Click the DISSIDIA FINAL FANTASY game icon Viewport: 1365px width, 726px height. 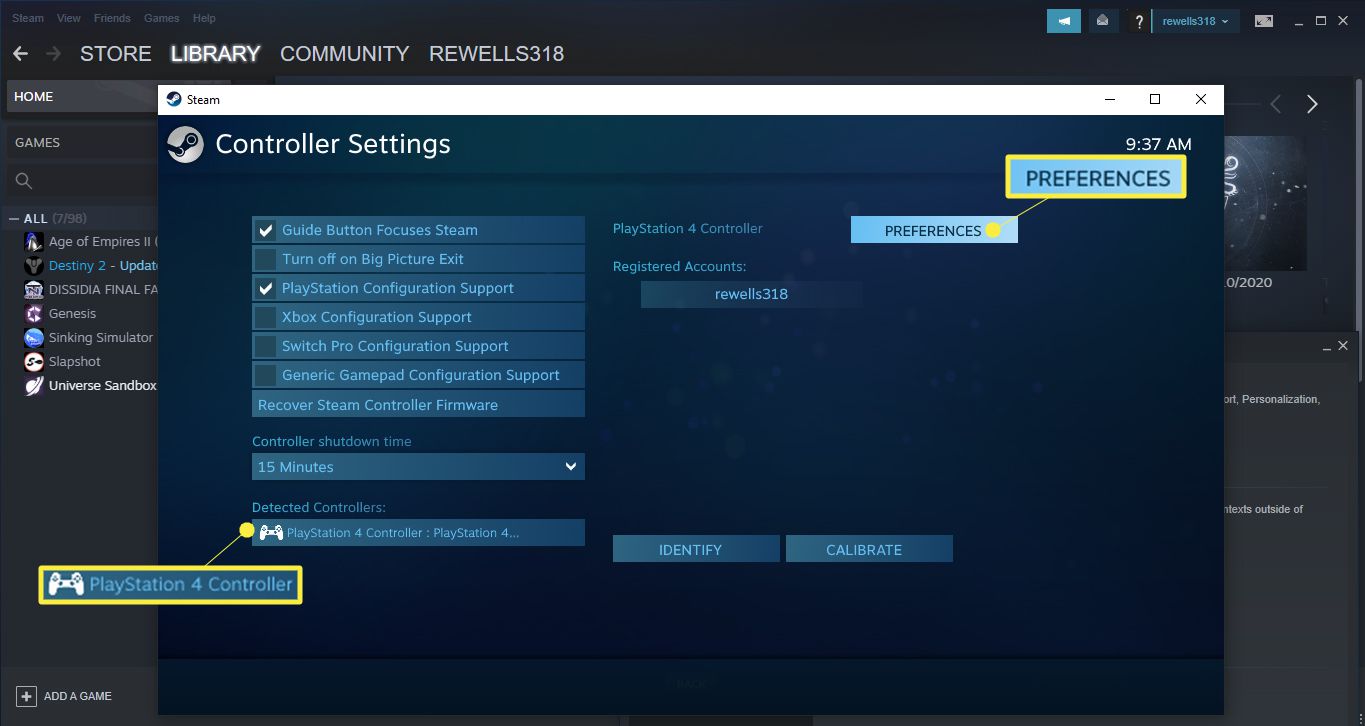pyautogui.click(x=33, y=290)
